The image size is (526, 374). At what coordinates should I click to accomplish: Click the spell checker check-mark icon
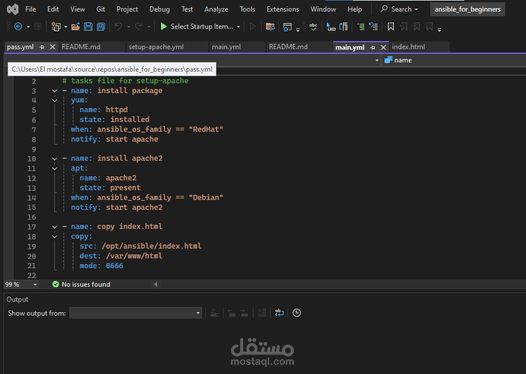click(313, 26)
